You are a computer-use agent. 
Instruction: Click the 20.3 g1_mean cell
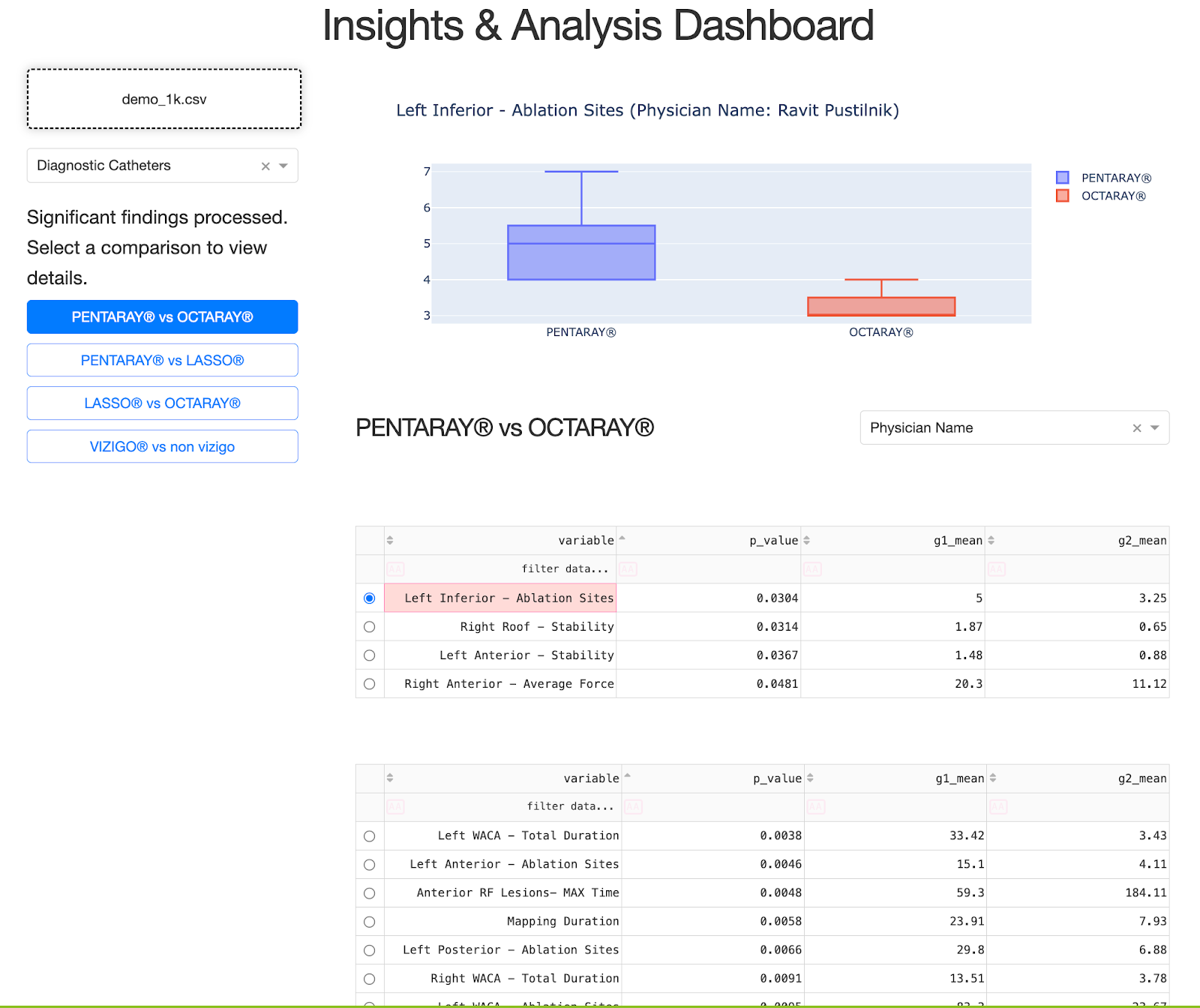[x=893, y=684]
